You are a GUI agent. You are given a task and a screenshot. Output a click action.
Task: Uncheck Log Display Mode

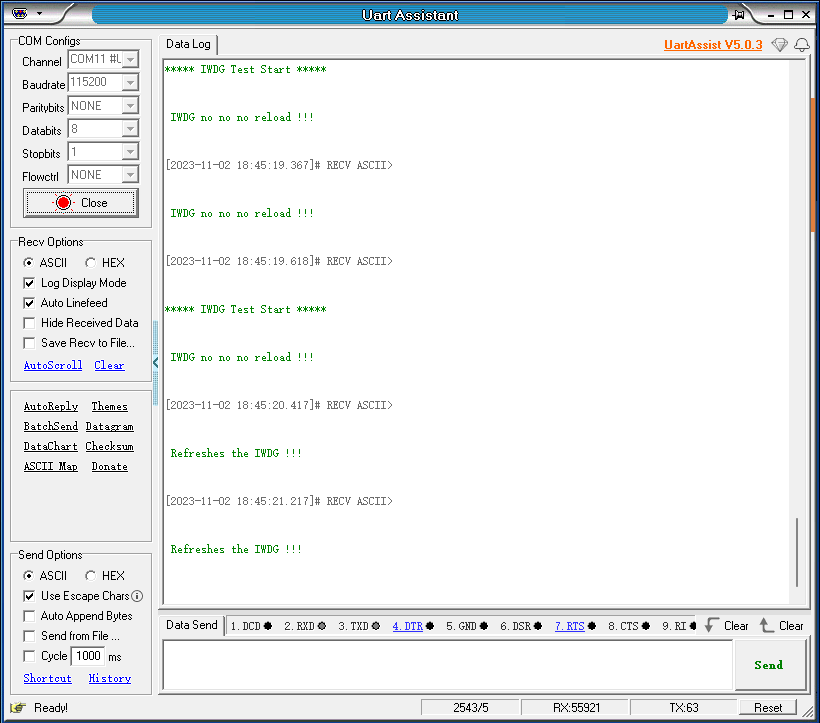pyautogui.click(x=29, y=283)
